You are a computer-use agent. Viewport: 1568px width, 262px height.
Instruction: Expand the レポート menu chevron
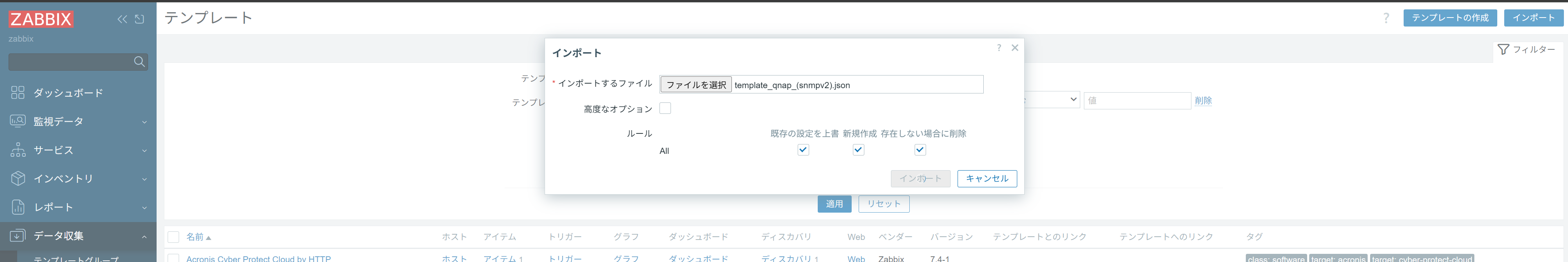(144, 207)
